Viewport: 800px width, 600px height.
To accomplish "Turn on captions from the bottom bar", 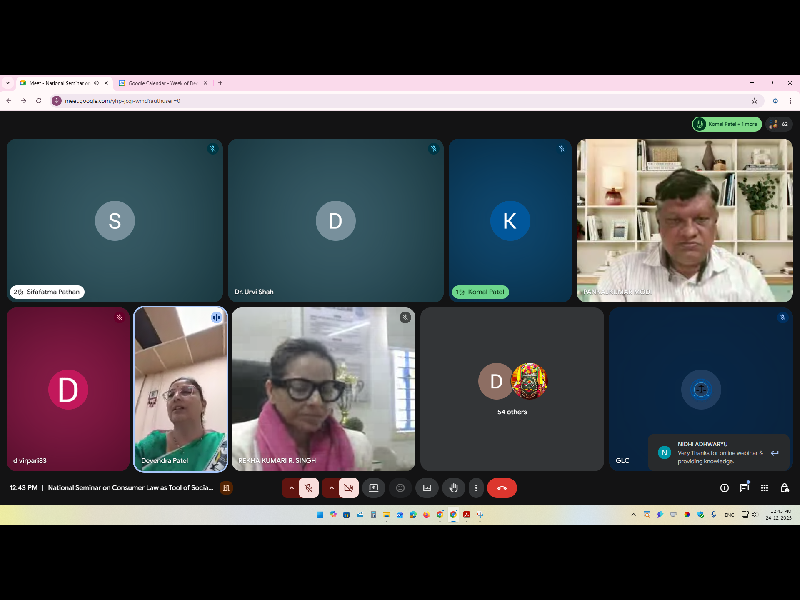I will 427,488.
